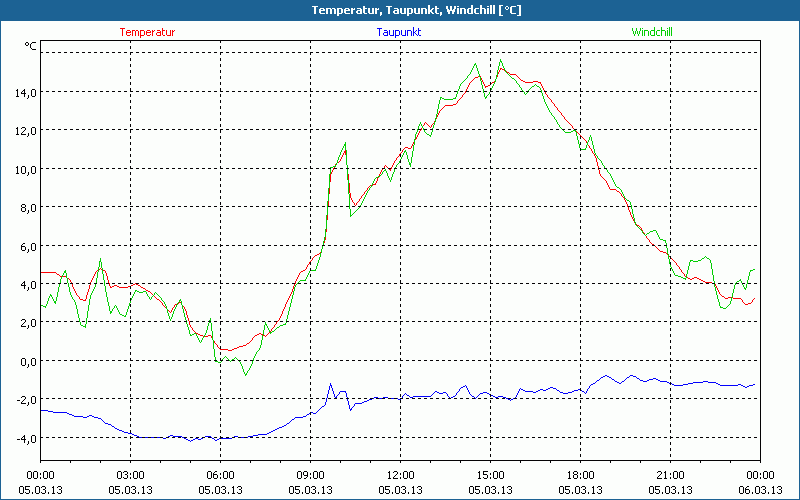Click the 14,0 y-axis value
Screen dimensions: 800x500
[x=26, y=92]
